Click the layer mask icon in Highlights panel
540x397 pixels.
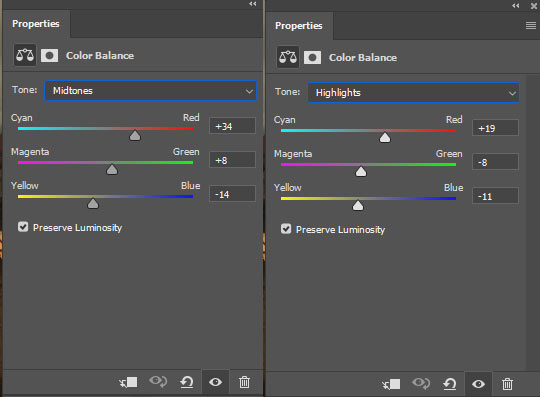point(312,58)
